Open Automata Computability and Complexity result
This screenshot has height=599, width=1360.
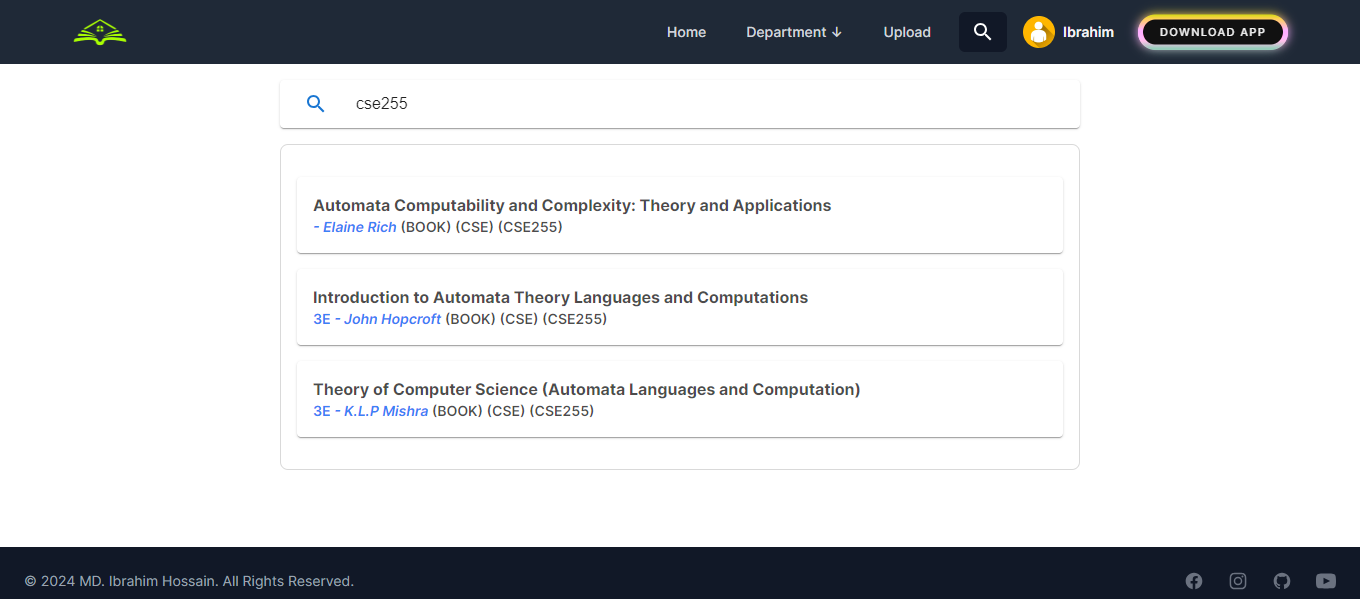[680, 215]
